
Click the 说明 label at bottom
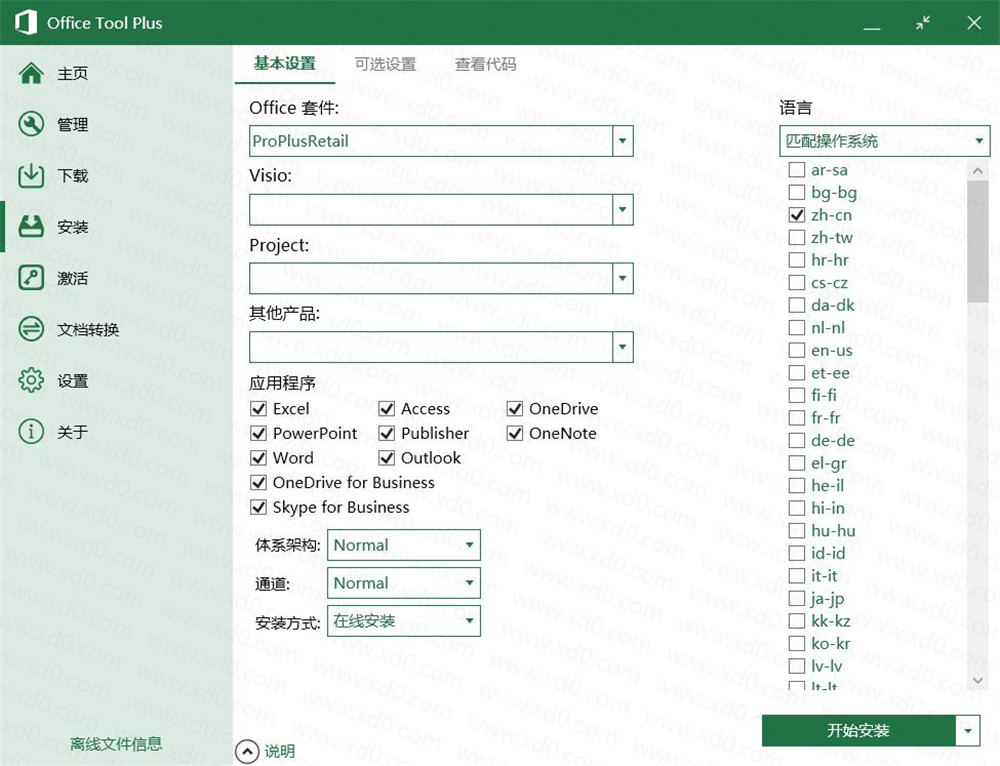(280, 751)
